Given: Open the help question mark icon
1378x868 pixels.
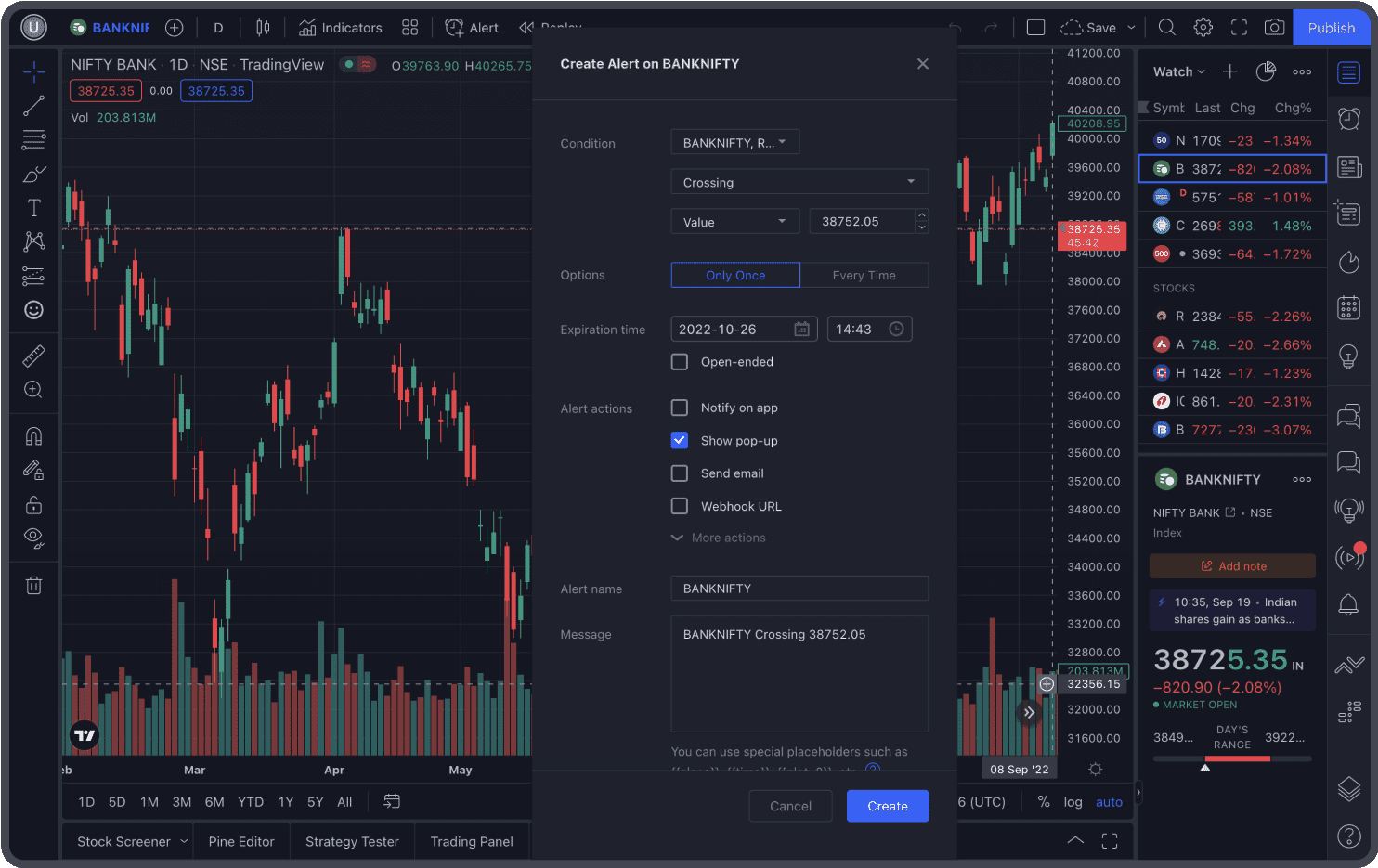Looking at the screenshot, I should click(x=1349, y=836).
